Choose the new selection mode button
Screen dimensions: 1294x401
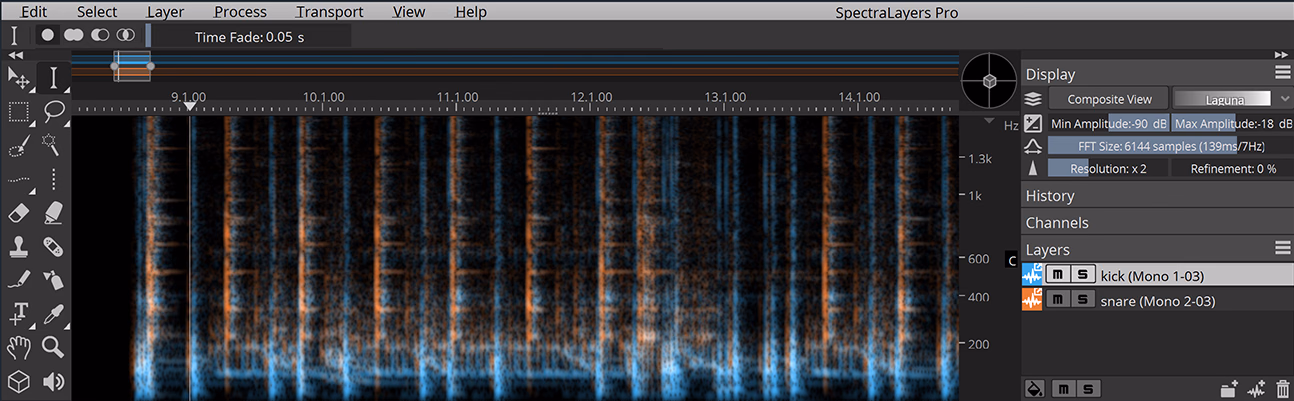47,34
